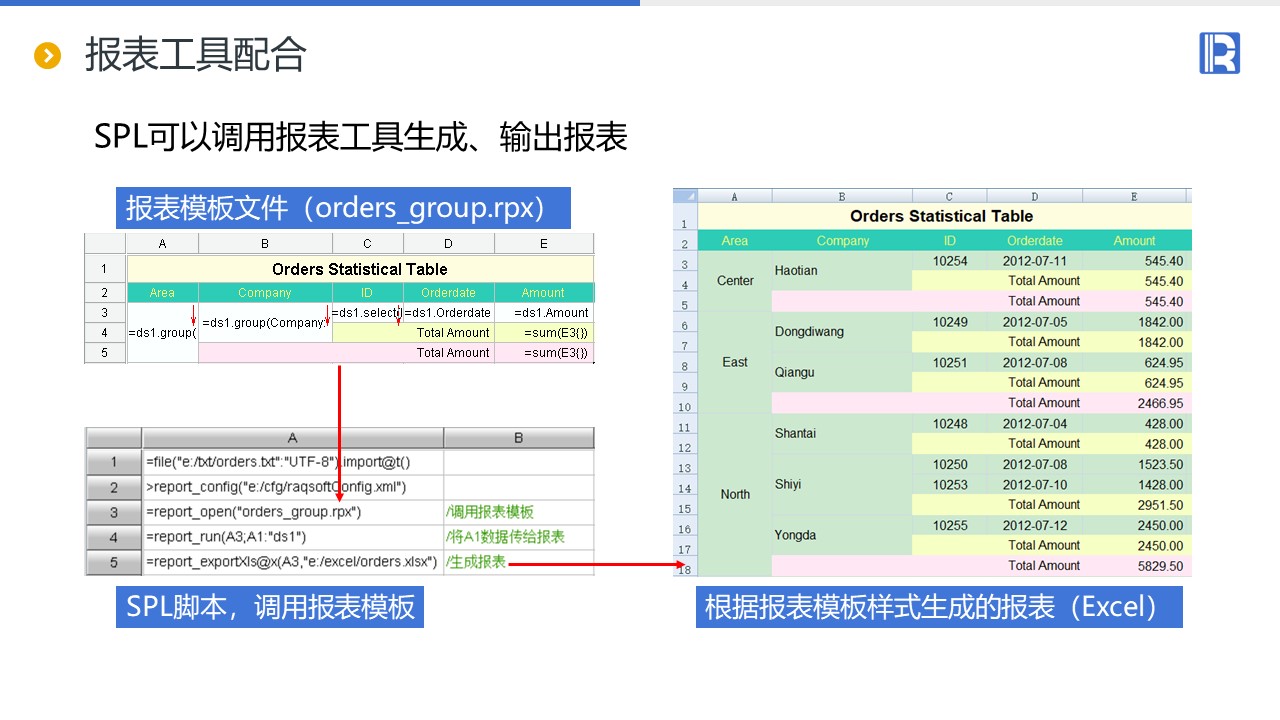Select column header A in the SPL script grid
The image size is (1280, 720).
pos(293,438)
